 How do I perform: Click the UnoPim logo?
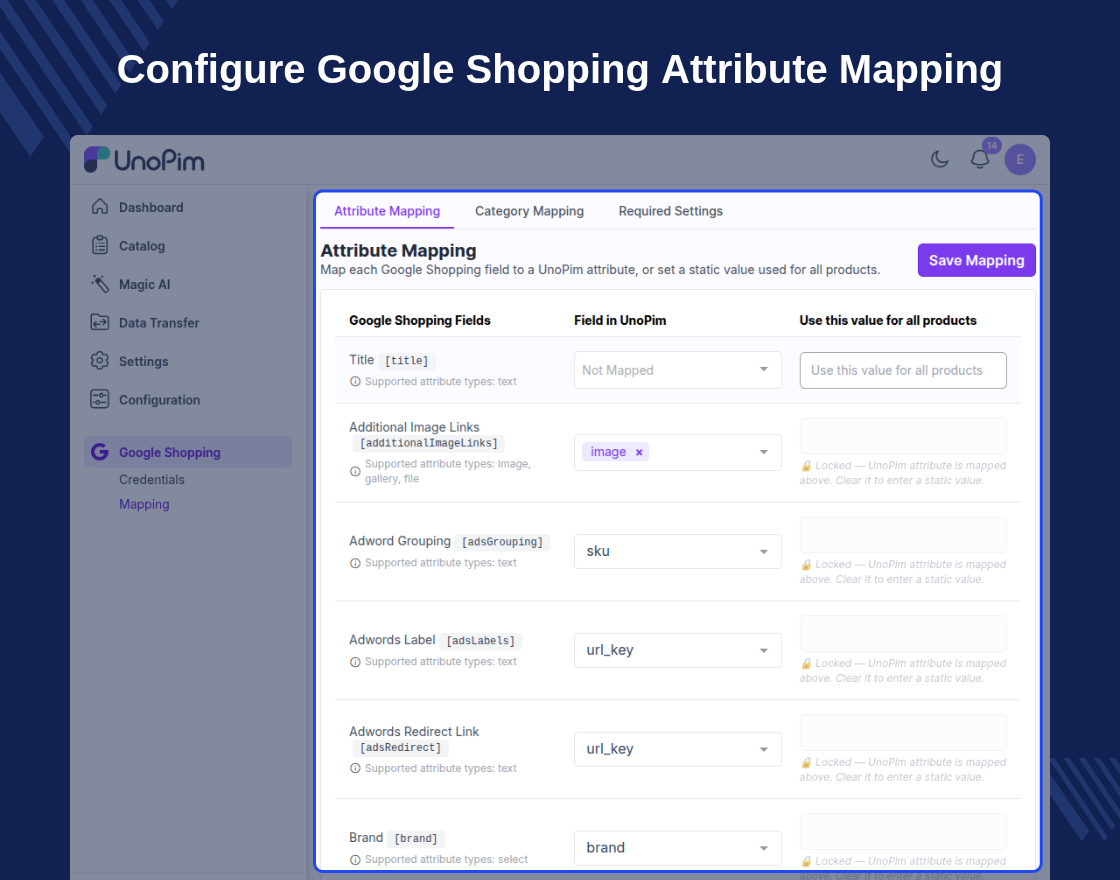144,160
